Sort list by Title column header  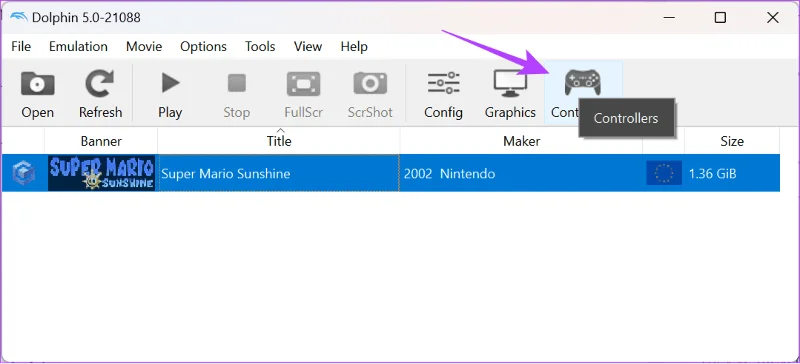pyautogui.click(x=279, y=141)
